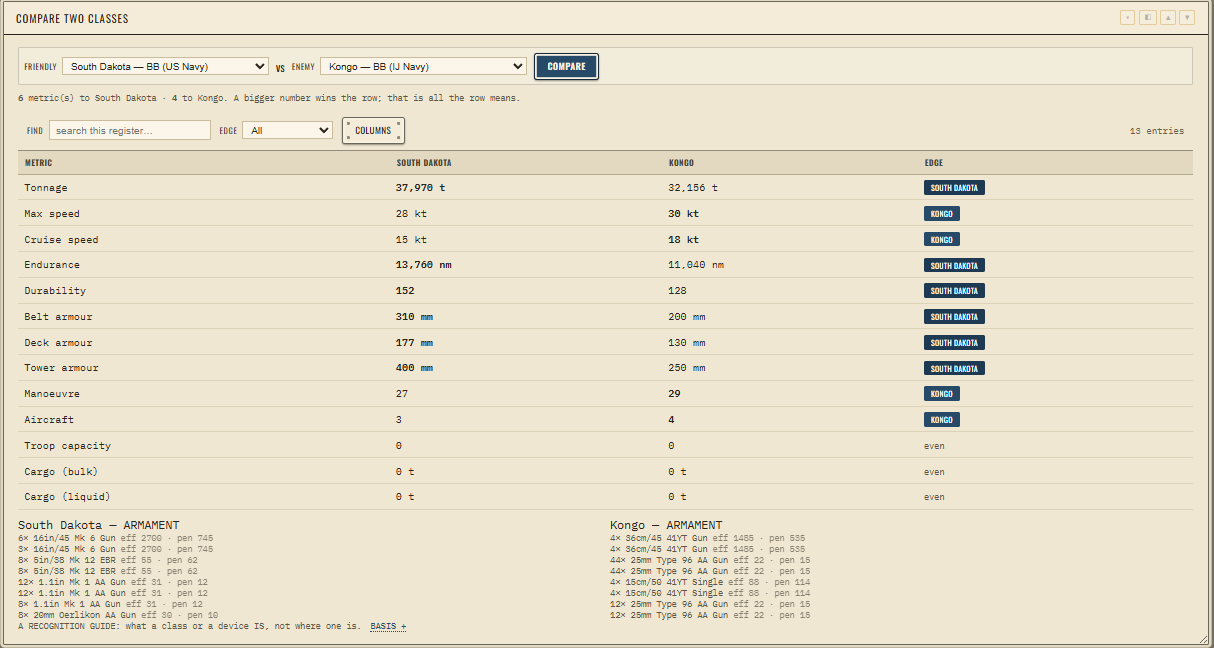Sort by the KONGO column header

[x=681, y=162]
